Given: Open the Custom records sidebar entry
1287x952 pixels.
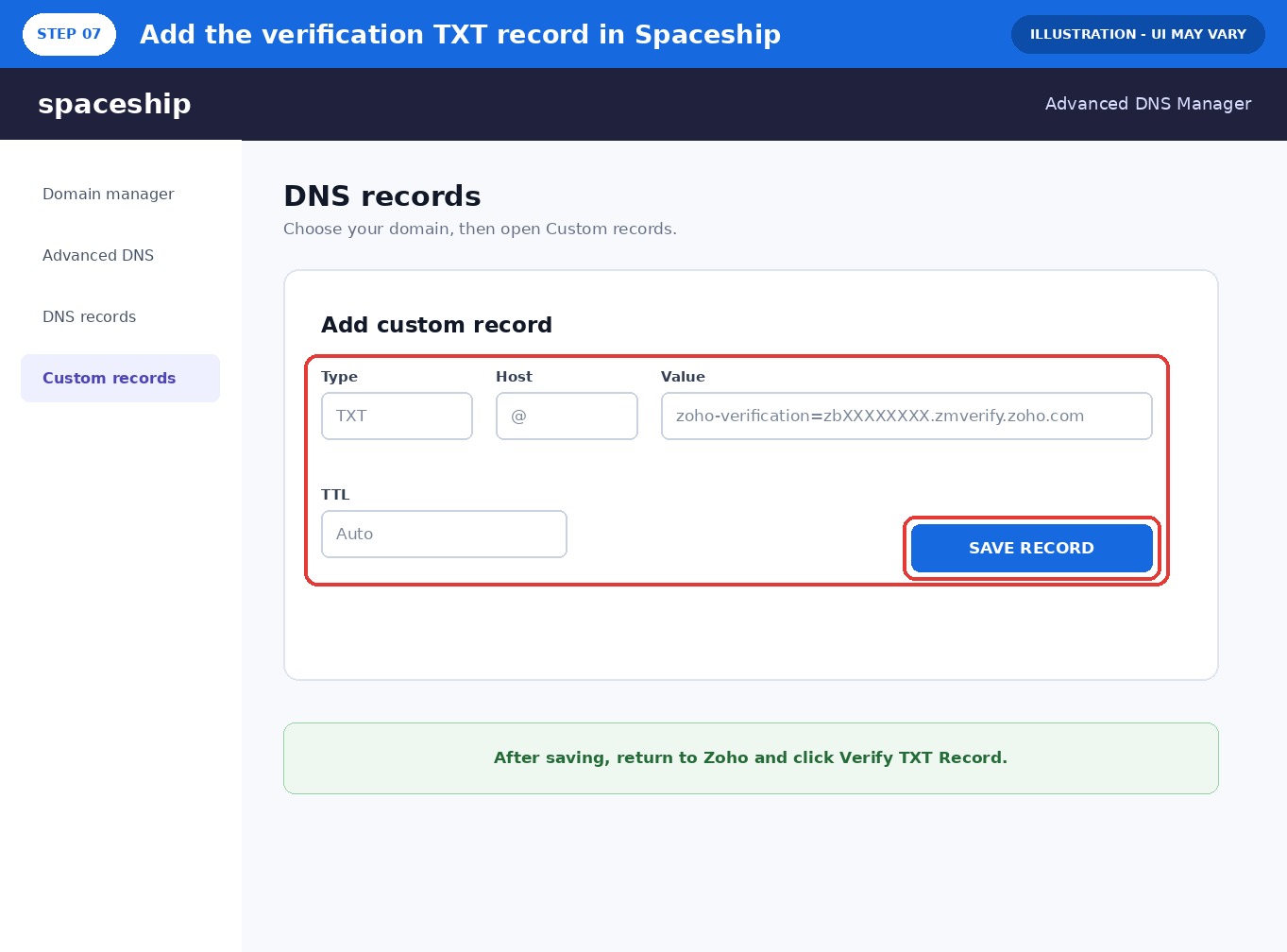Looking at the screenshot, I should pyautogui.click(x=120, y=378).
